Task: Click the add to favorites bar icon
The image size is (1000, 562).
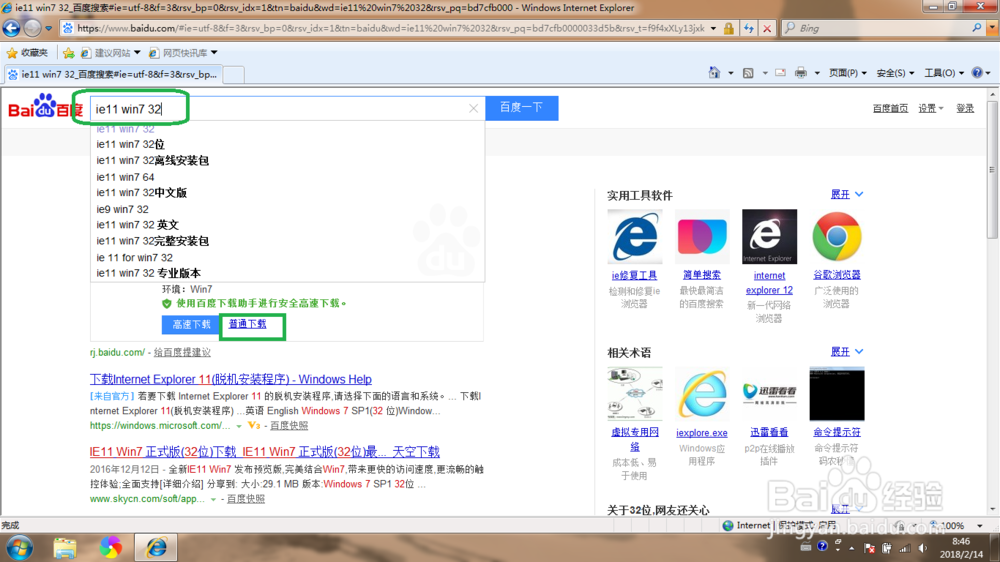Action: [x=68, y=53]
